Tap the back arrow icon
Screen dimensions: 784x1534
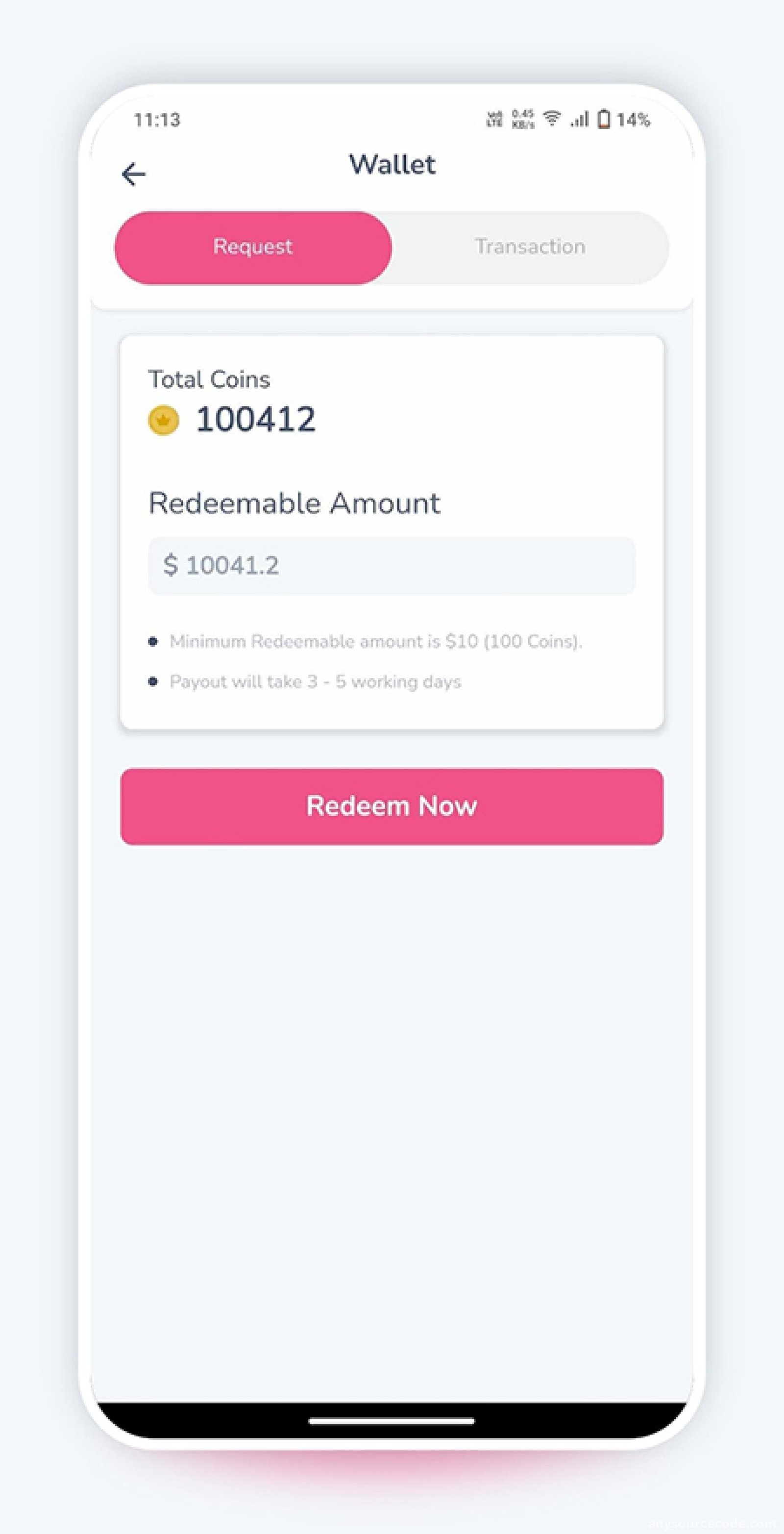point(133,174)
